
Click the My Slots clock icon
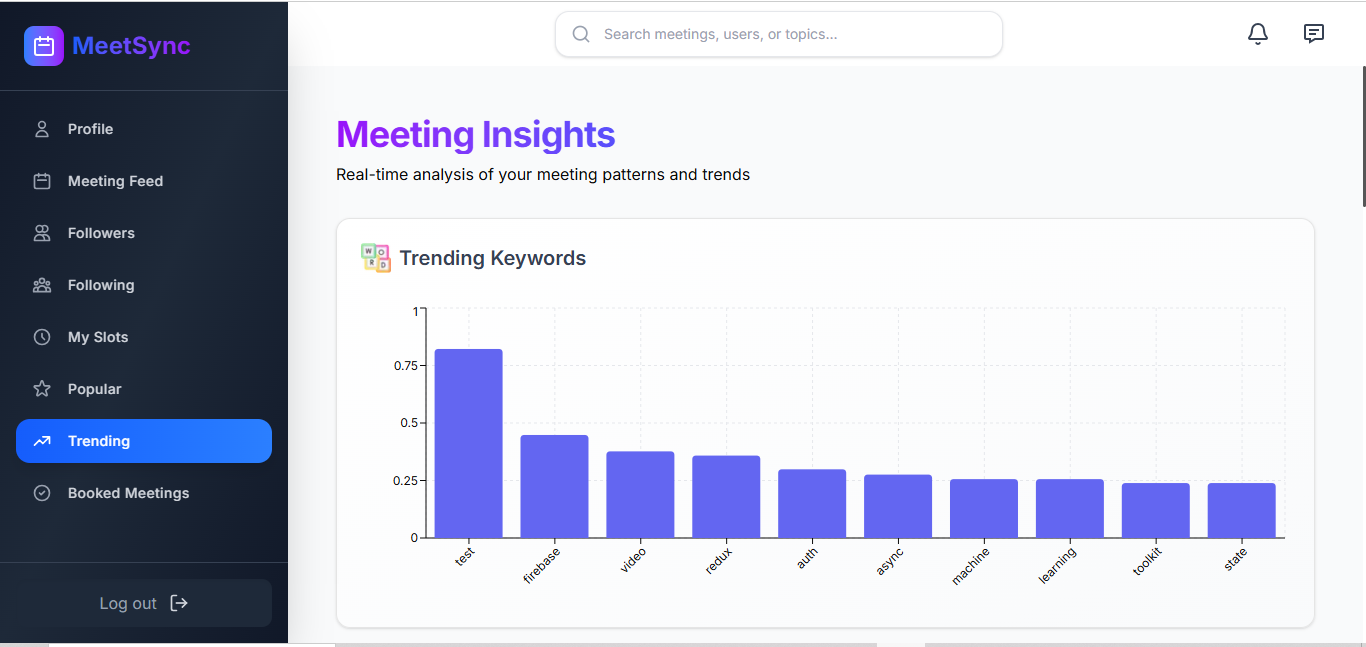click(x=42, y=337)
